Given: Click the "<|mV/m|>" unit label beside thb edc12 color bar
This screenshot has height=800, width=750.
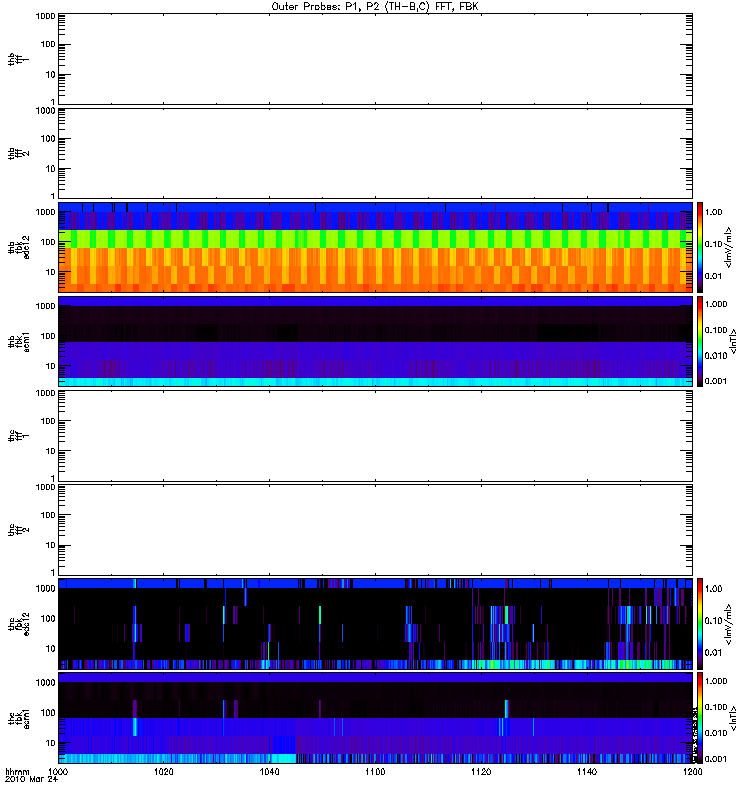Looking at the screenshot, I should coord(729,247).
